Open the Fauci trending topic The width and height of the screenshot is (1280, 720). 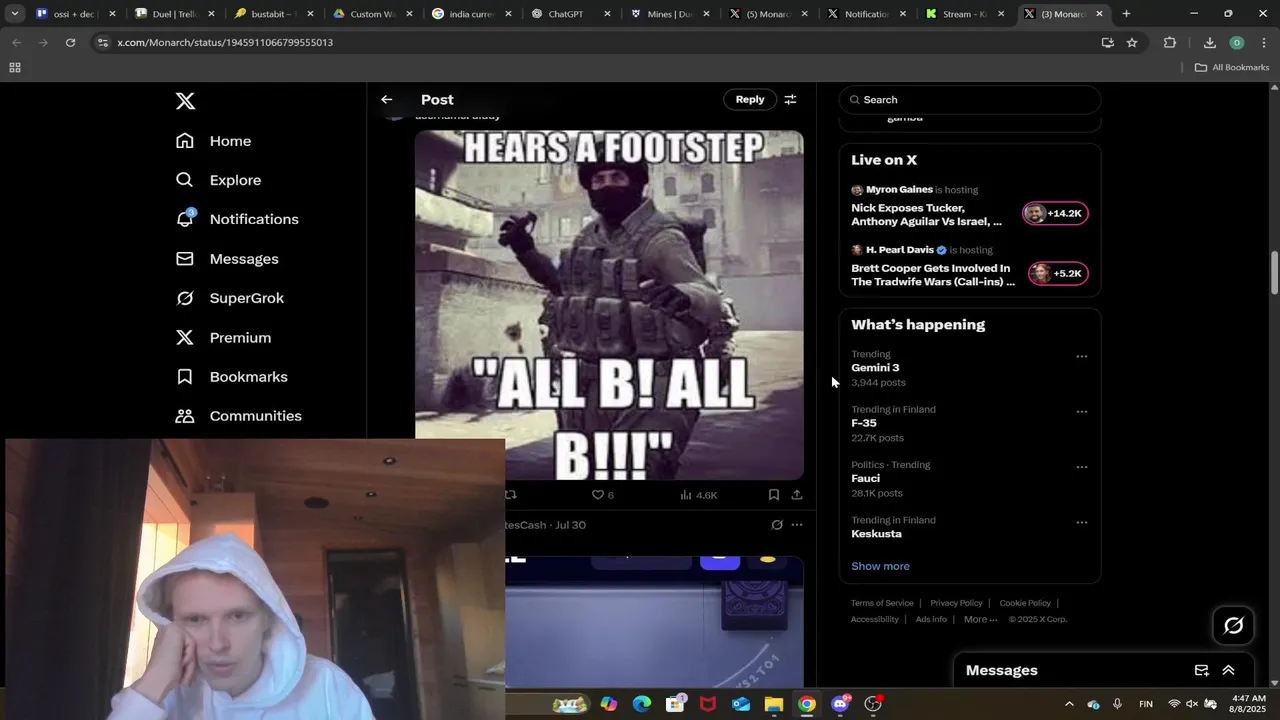pyautogui.click(x=866, y=478)
